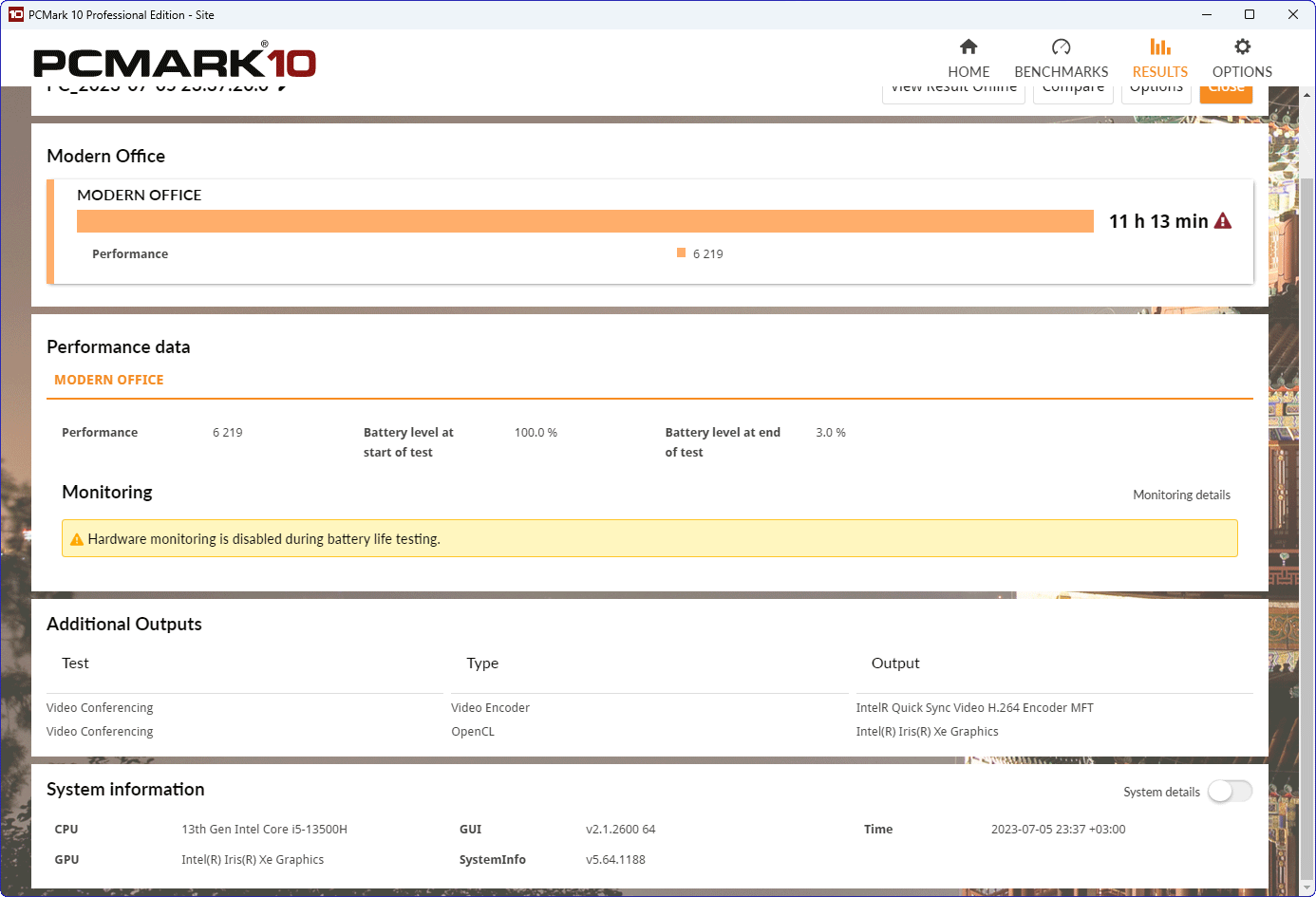This screenshot has width=1316, height=897.
Task: Maximize the PCMark 10 window
Action: [1250, 14]
